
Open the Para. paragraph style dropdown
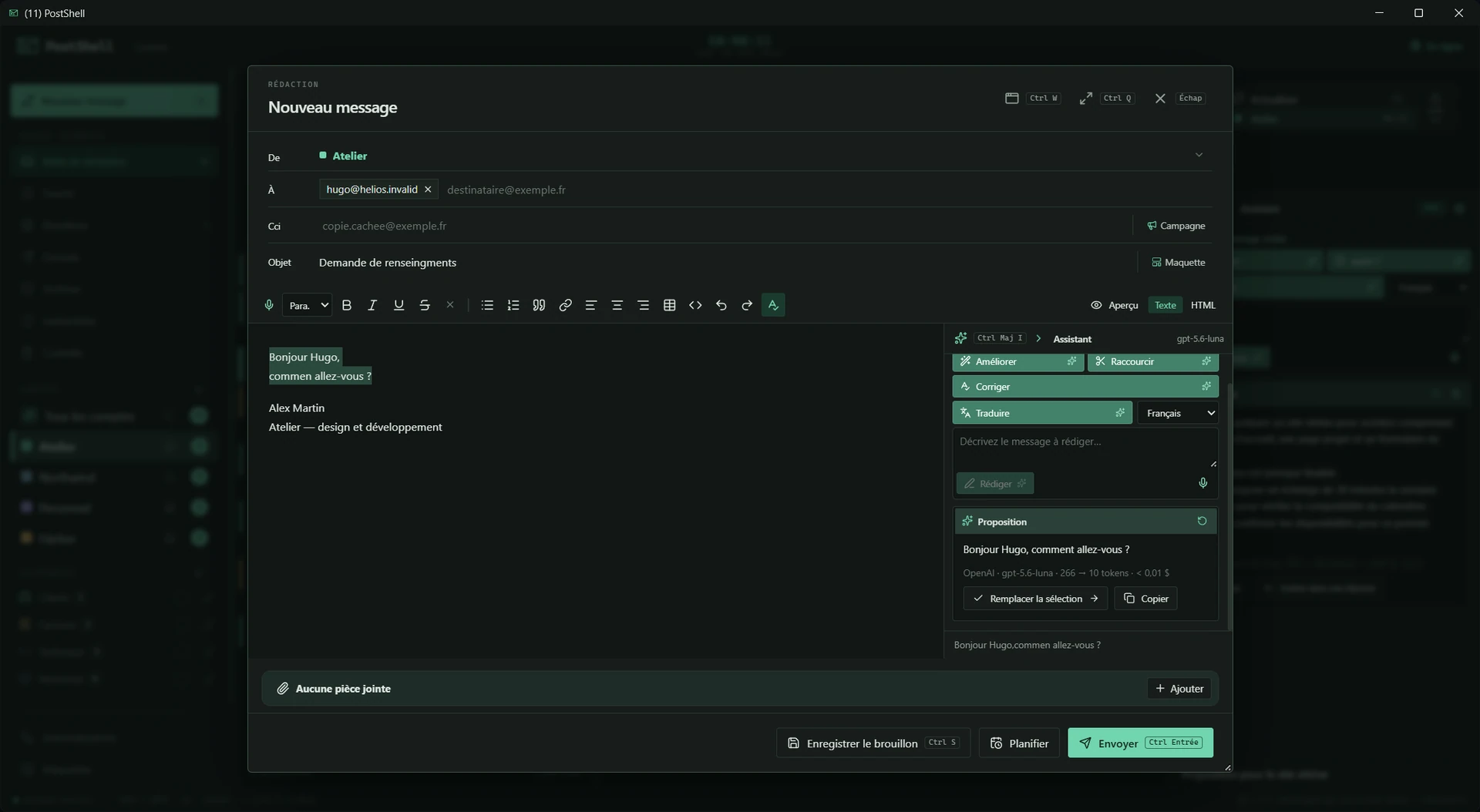(308, 305)
